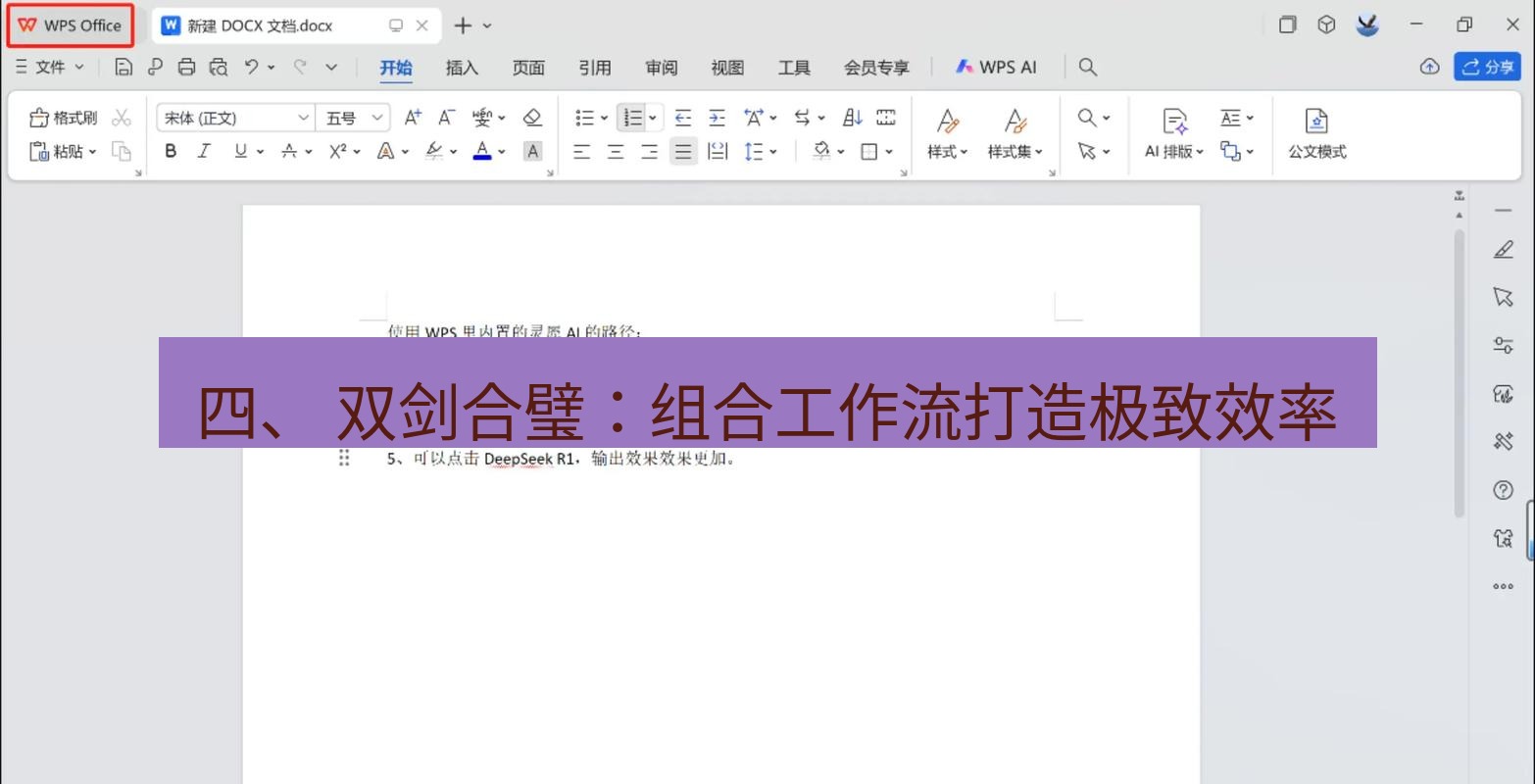Screen dimensions: 1535x784
Task: Switch to the 审阅 tab
Action: 662,67
